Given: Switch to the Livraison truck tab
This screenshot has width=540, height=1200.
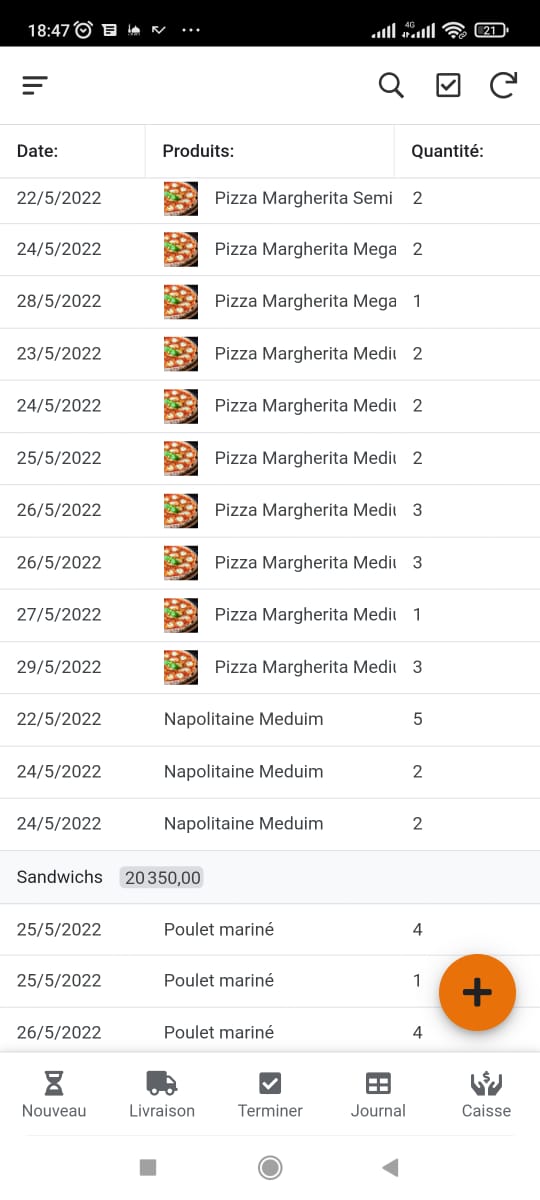Looking at the screenshot, I should (162, 1095).
